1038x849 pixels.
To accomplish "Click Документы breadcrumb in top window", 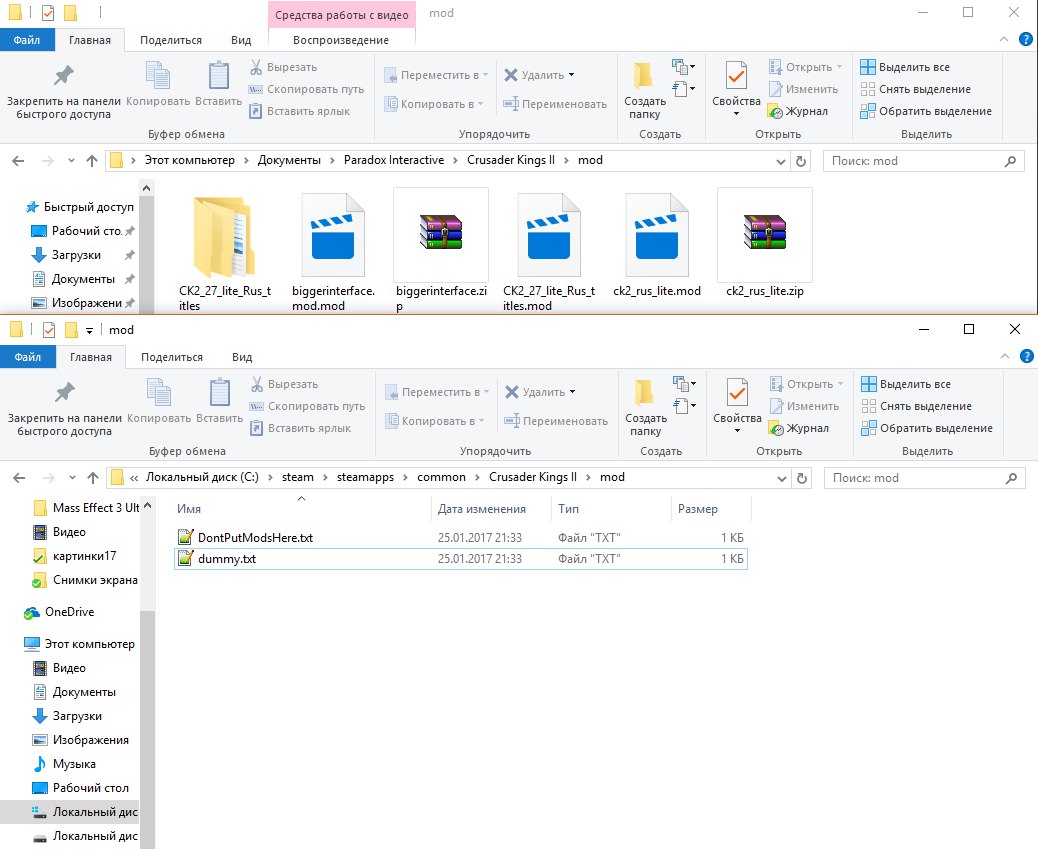I will pos(289,160).
